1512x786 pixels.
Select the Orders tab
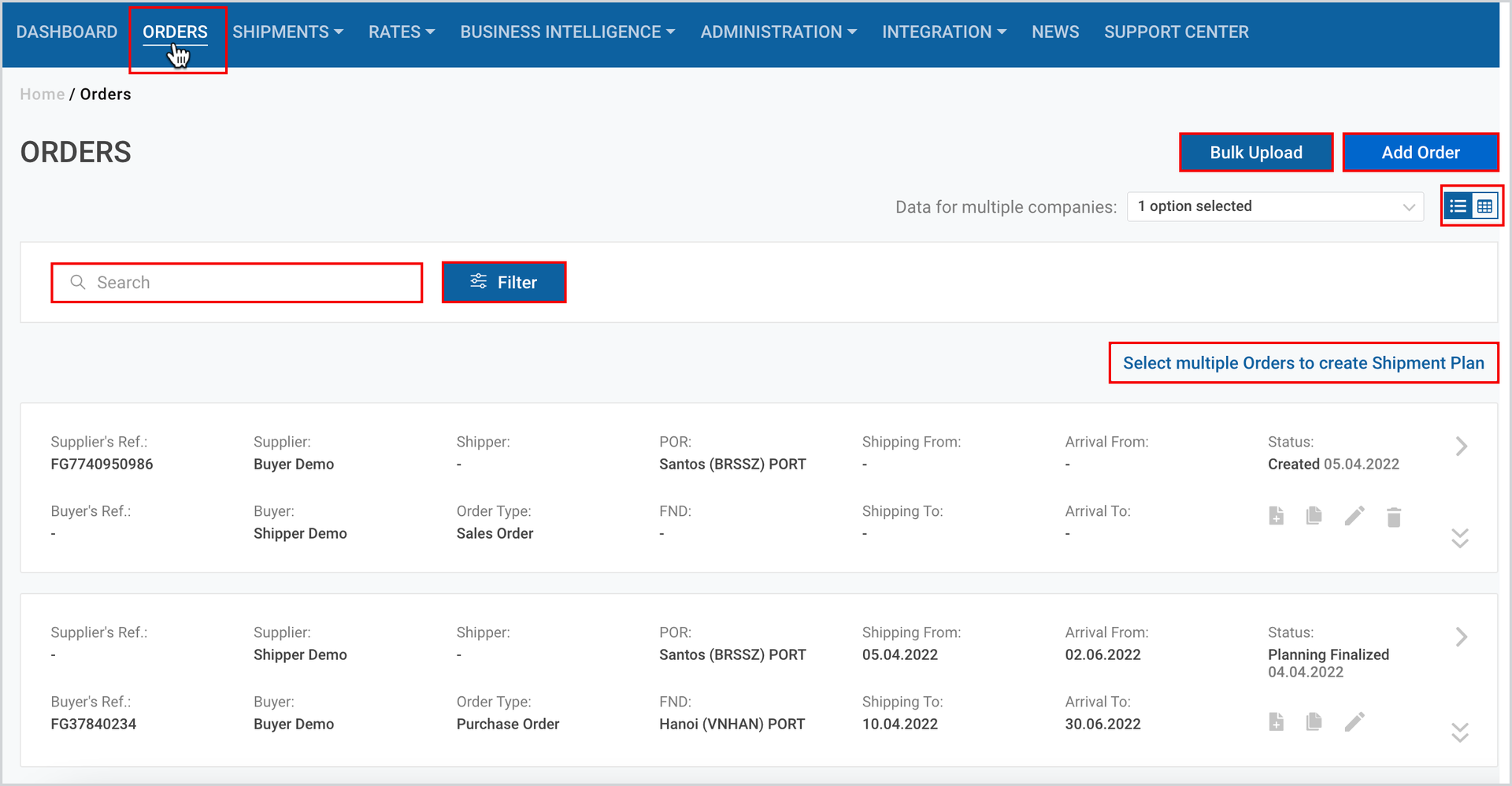tap(175, 32)
